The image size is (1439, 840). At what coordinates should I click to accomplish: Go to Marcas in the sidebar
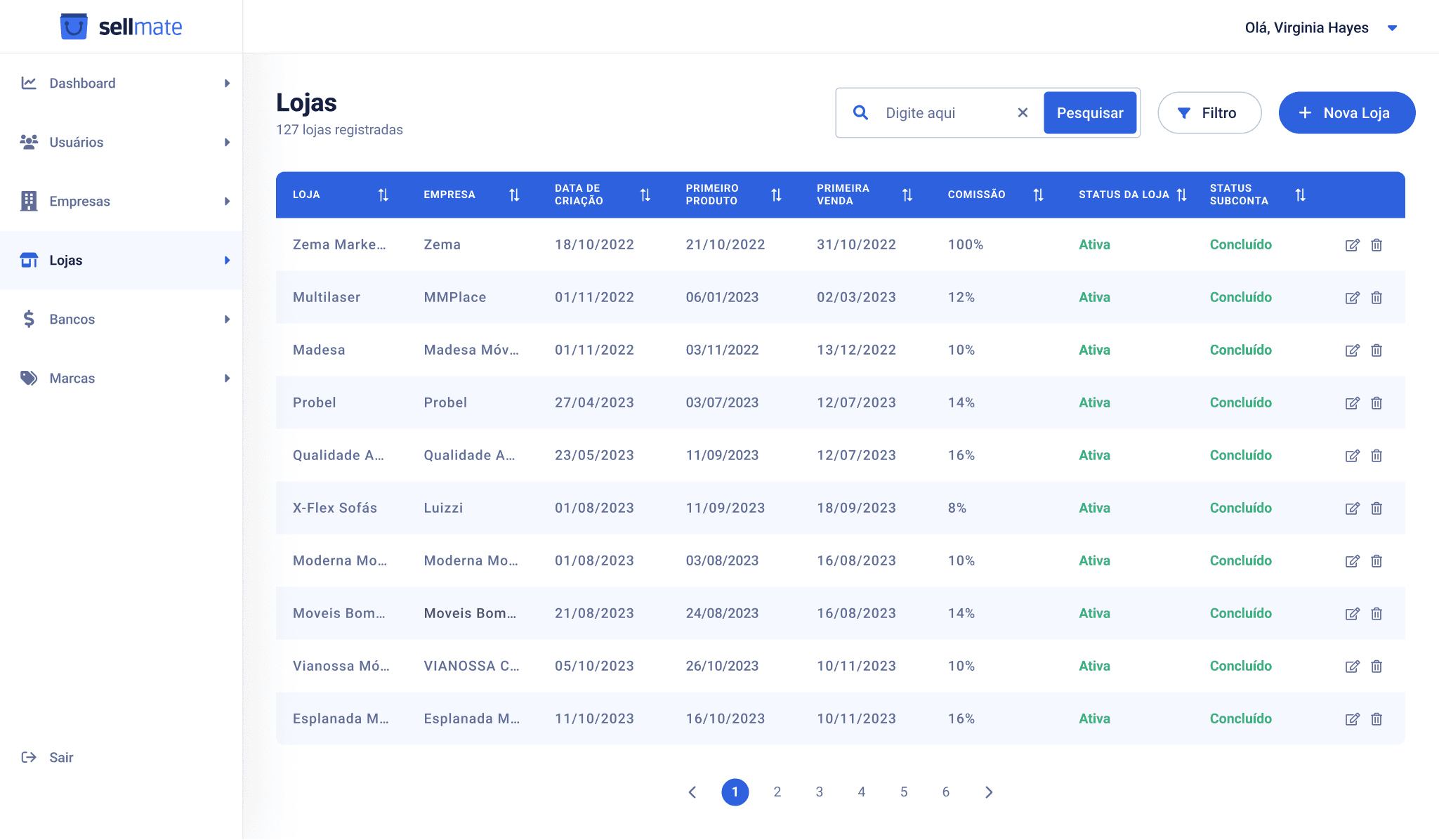pos(72,379)
